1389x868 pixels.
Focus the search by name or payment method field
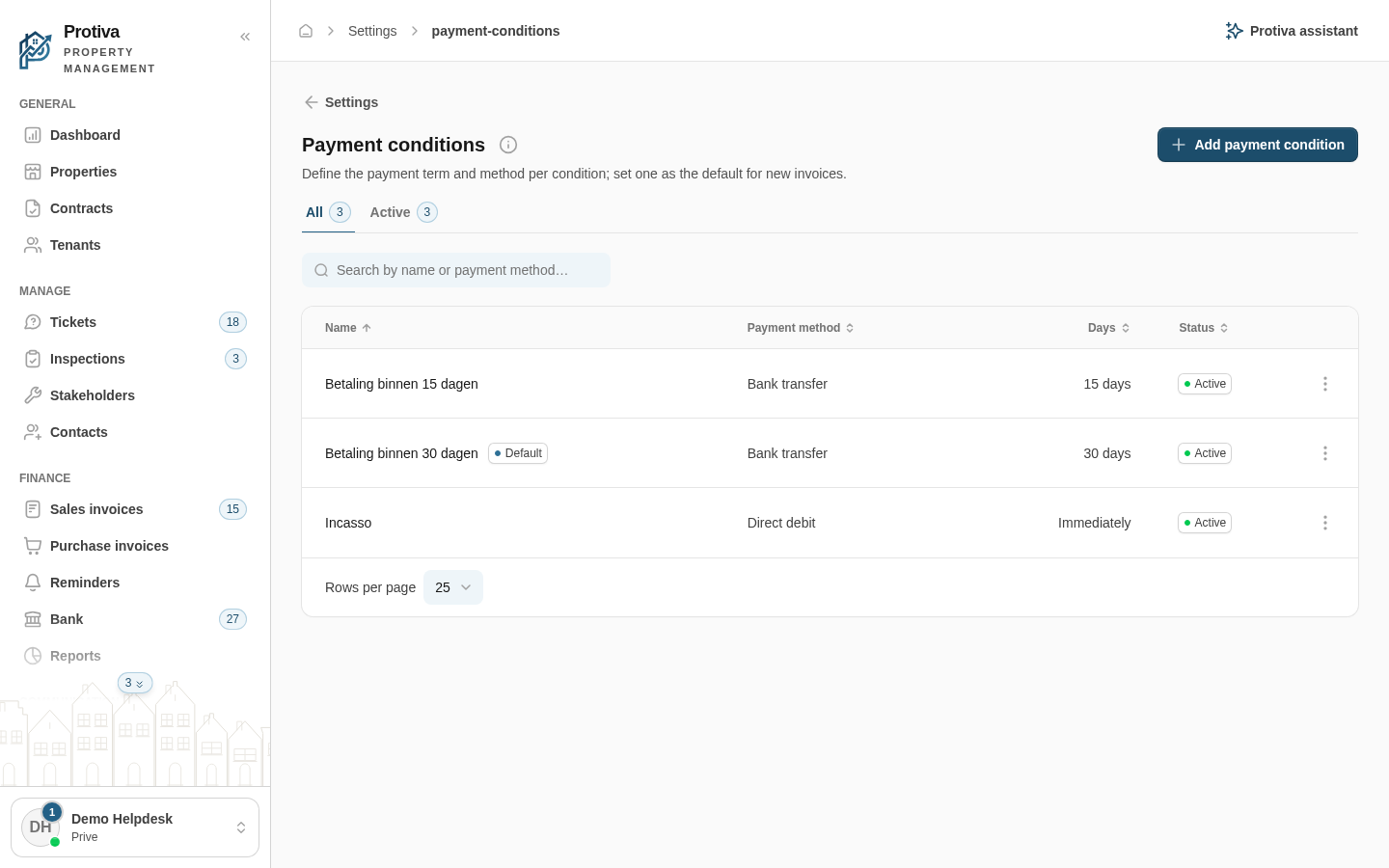coord(456,270)
